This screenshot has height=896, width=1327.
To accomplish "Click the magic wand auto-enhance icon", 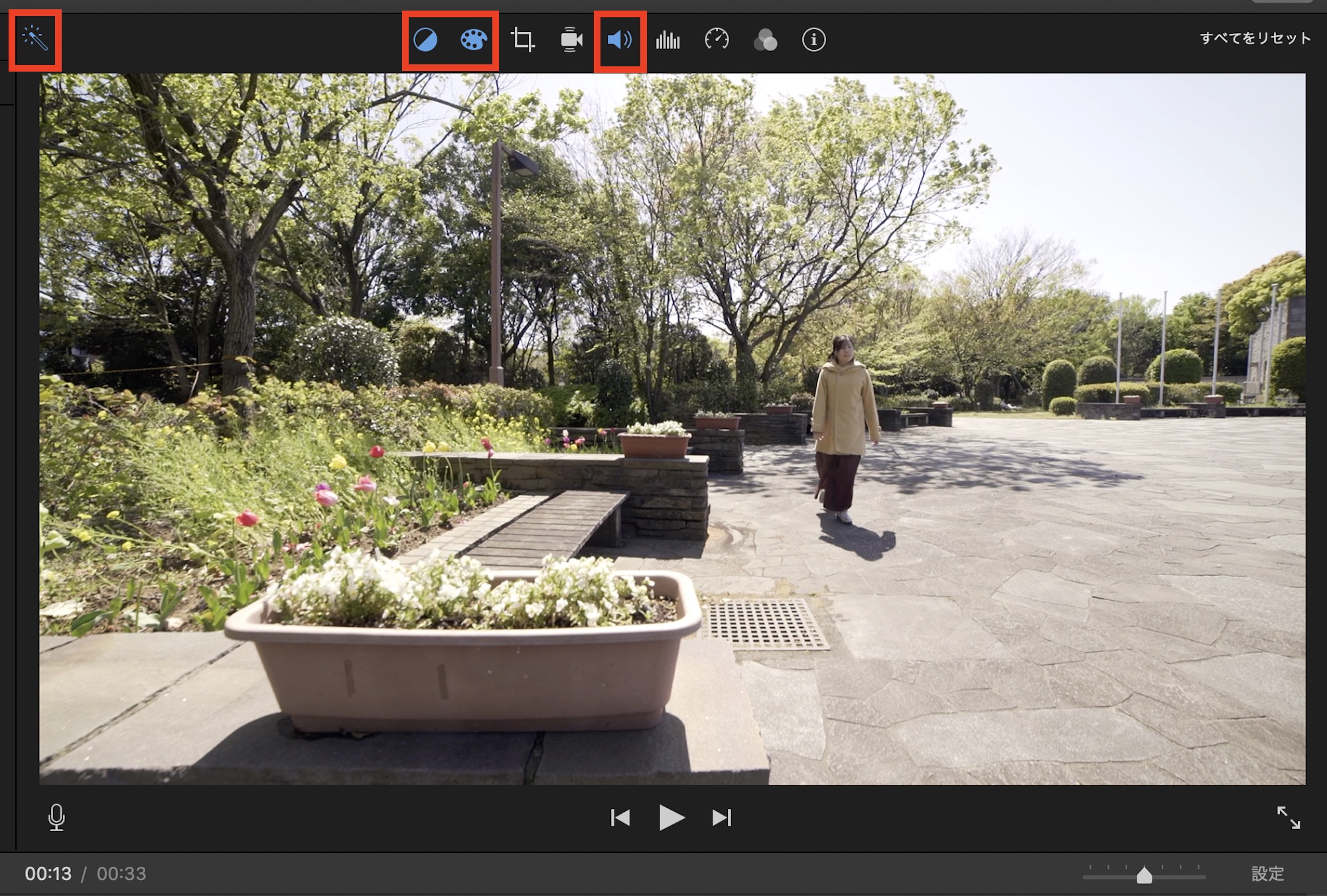I will pyautogui.click(x=35, y=39).
